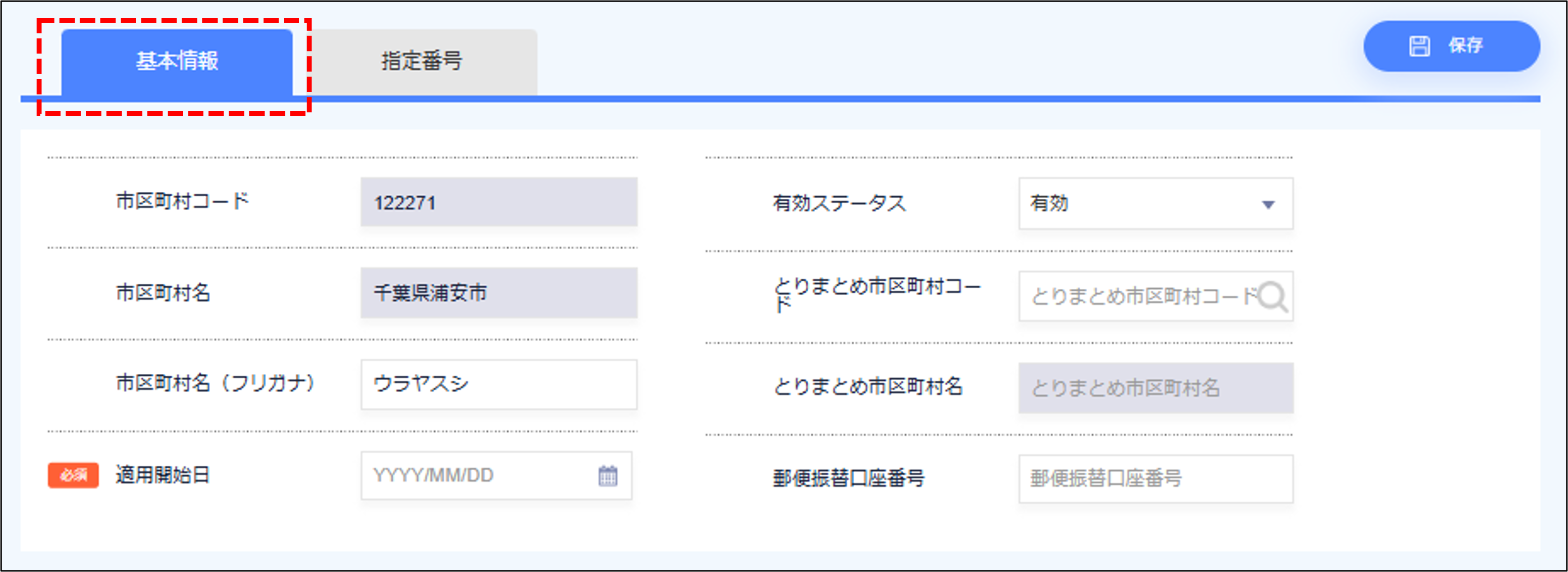Open the calendar date picker icon
1568x572 pixels.
pyautogui.click(x=607, y=476)
